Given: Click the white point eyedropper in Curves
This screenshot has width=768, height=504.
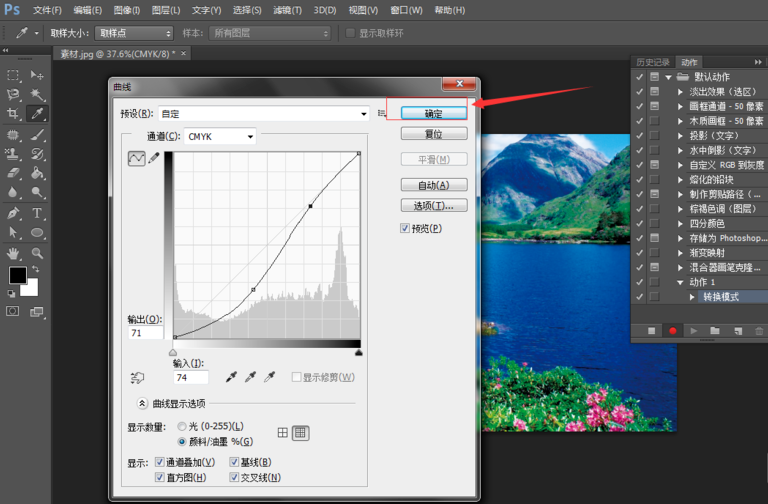Looking at the screenshot, I should click(x=269, y=377).
